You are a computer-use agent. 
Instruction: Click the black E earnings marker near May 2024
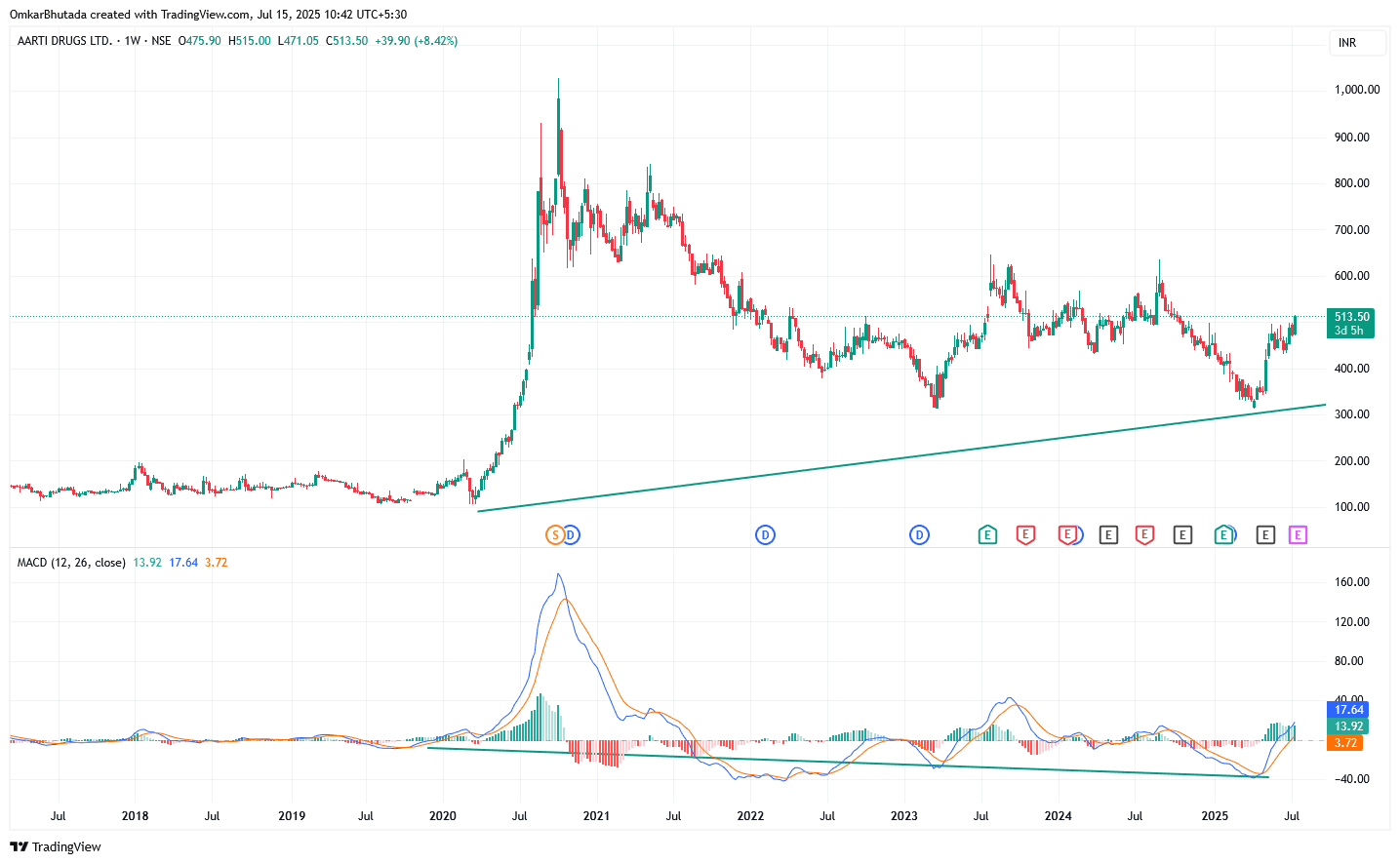point(1108,534)
